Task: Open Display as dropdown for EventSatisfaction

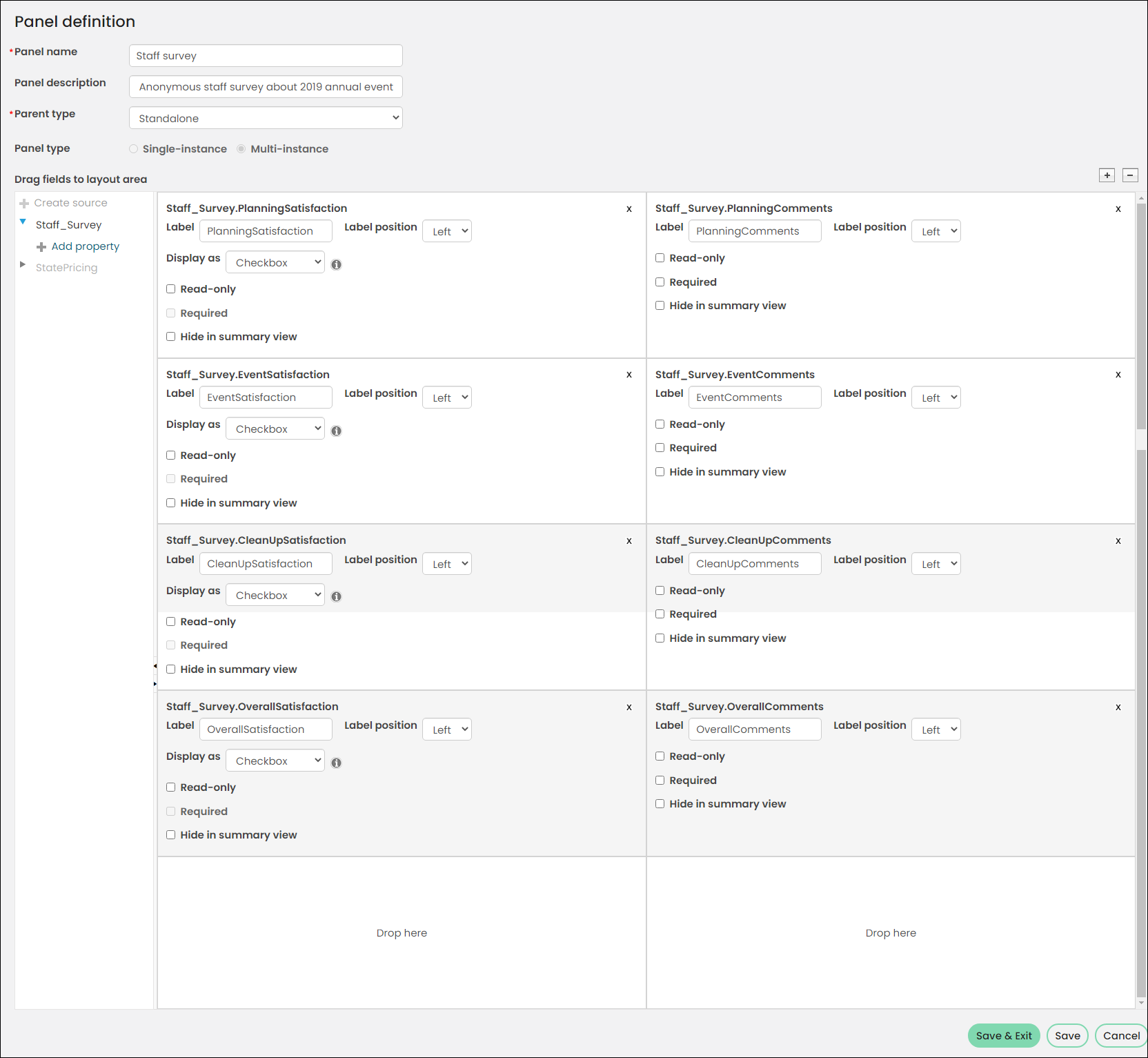Action: click(x=275, y=429)
